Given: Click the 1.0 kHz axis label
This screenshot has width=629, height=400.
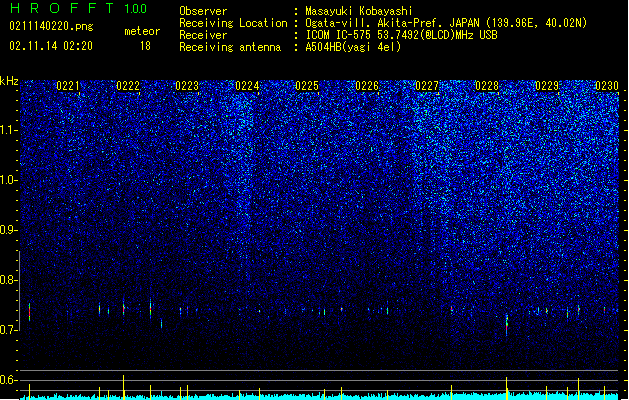Looking at the screenshot, I should pyautogui.click(x=9, y=180).
